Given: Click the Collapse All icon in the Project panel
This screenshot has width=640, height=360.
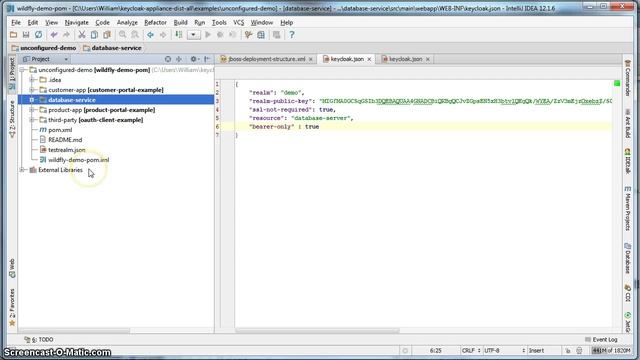Looking at the screenshot, I should click(179, 59).
